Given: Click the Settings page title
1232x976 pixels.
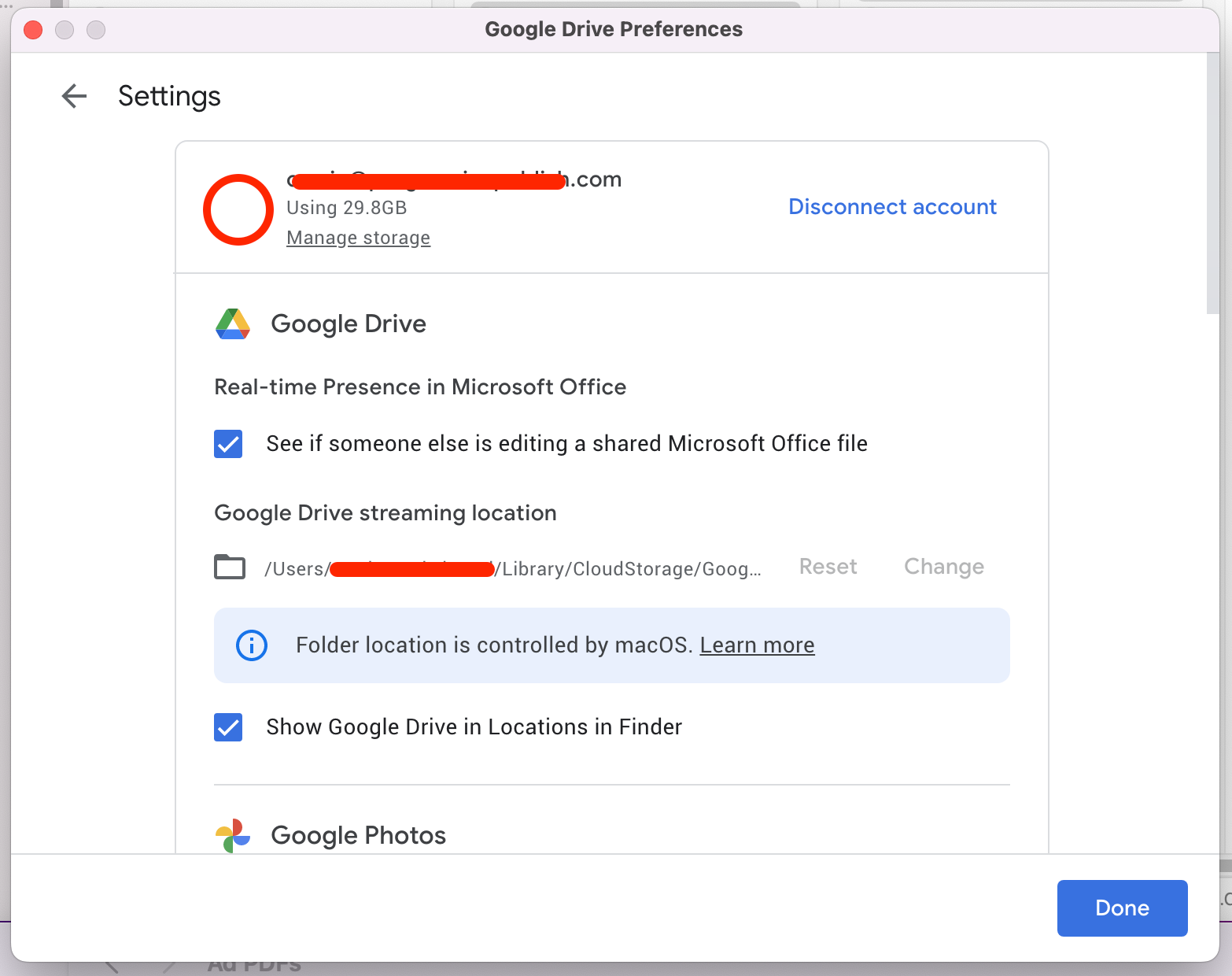Looking at the screenshot, I should [x=169, y=96].
